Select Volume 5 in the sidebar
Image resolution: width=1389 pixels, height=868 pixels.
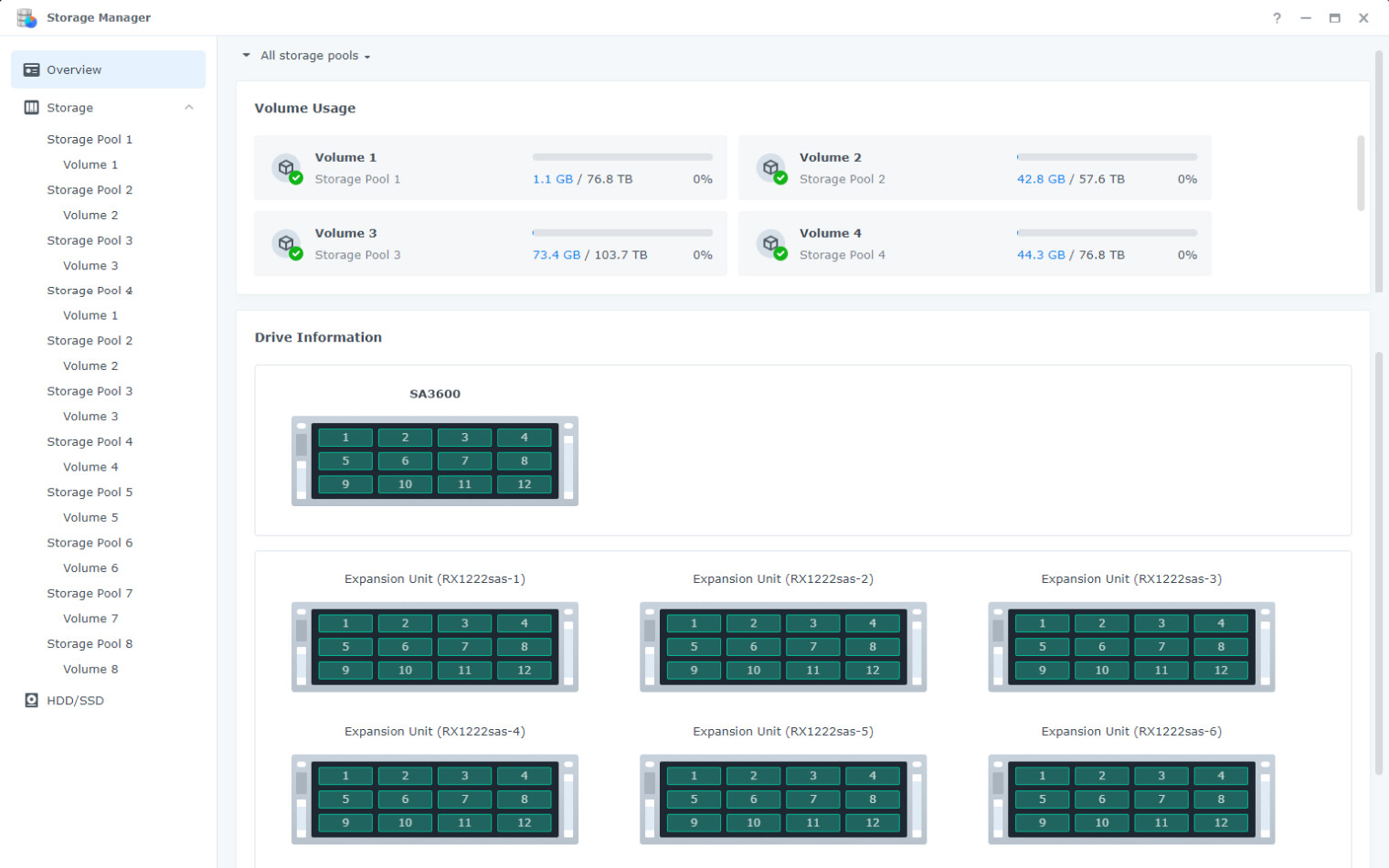(x=90, y=517)
